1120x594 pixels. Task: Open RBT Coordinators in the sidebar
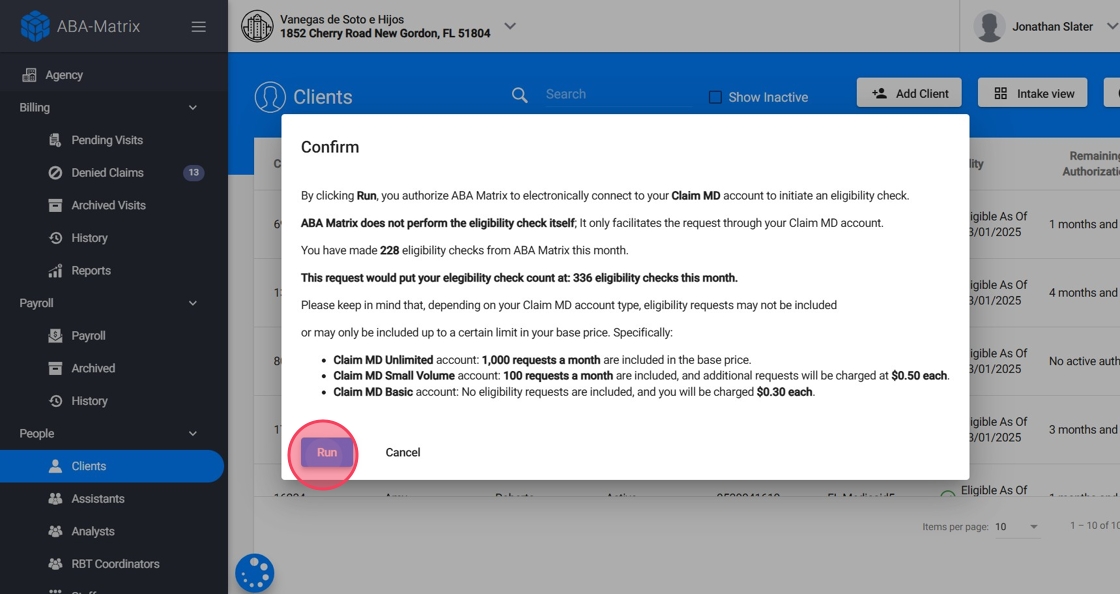pos(114,564)
